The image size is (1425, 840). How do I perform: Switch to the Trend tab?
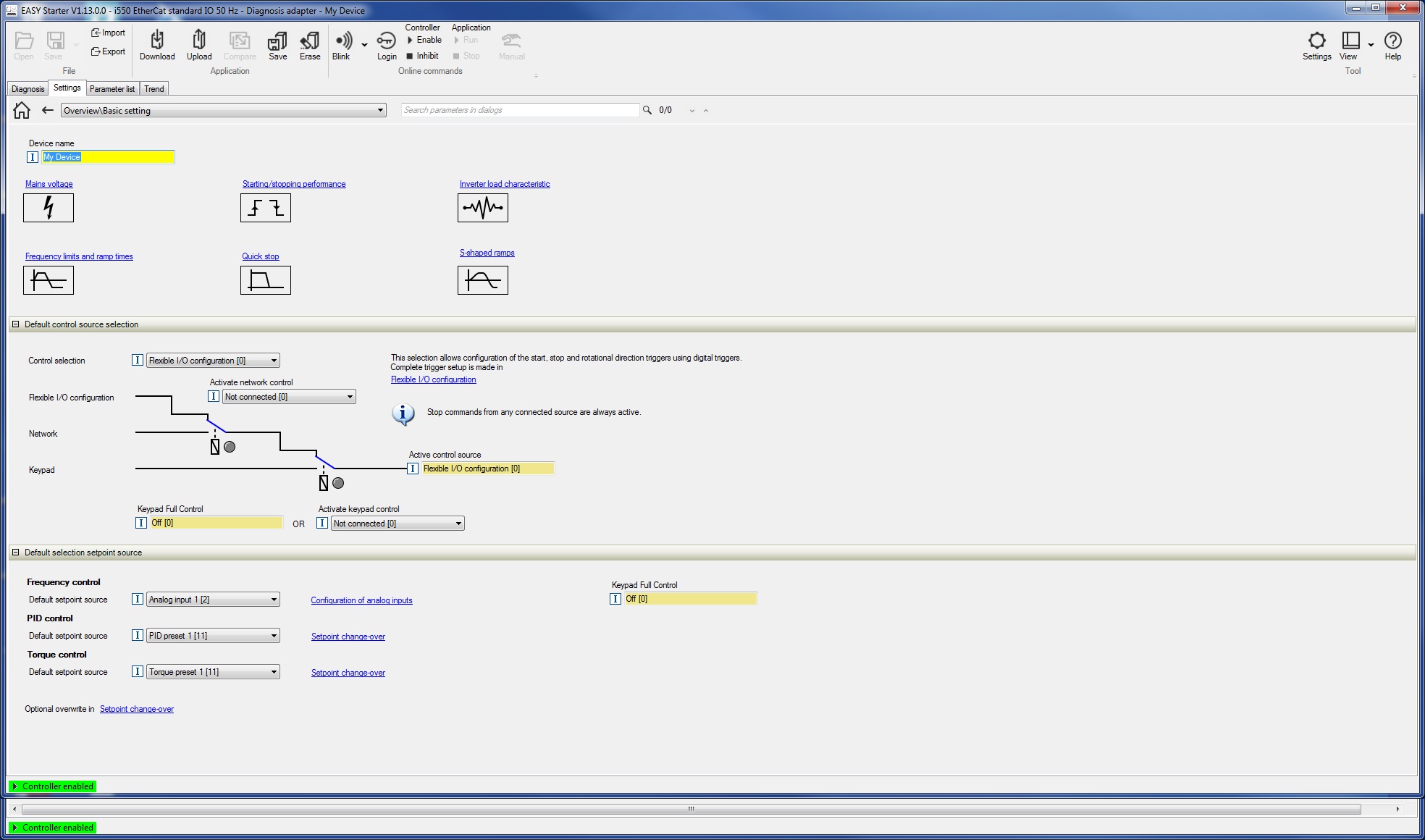pos(154,89)
